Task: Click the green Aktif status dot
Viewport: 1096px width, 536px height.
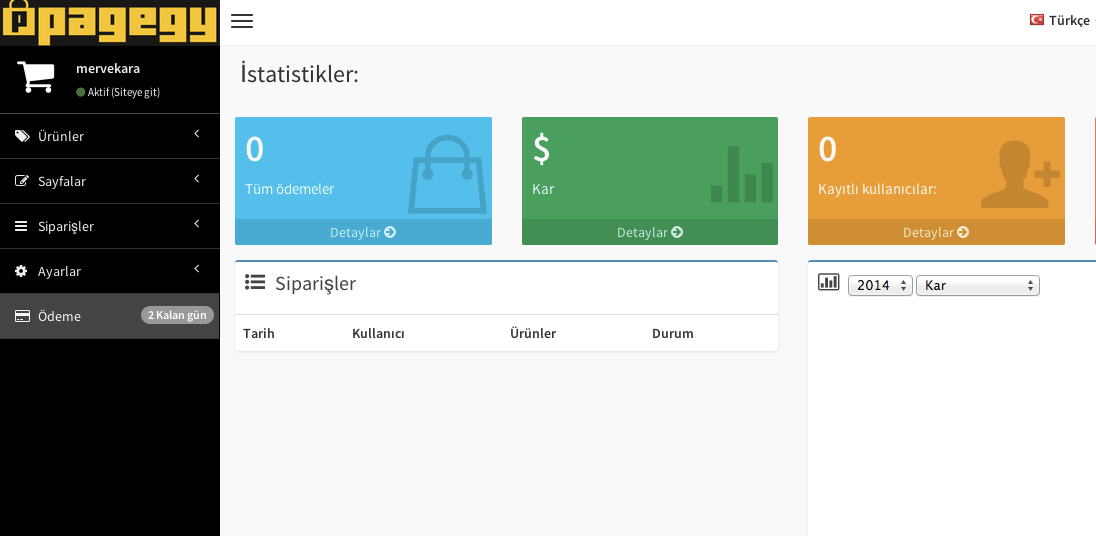Action: pyautogui.click(x=80, y=92)
